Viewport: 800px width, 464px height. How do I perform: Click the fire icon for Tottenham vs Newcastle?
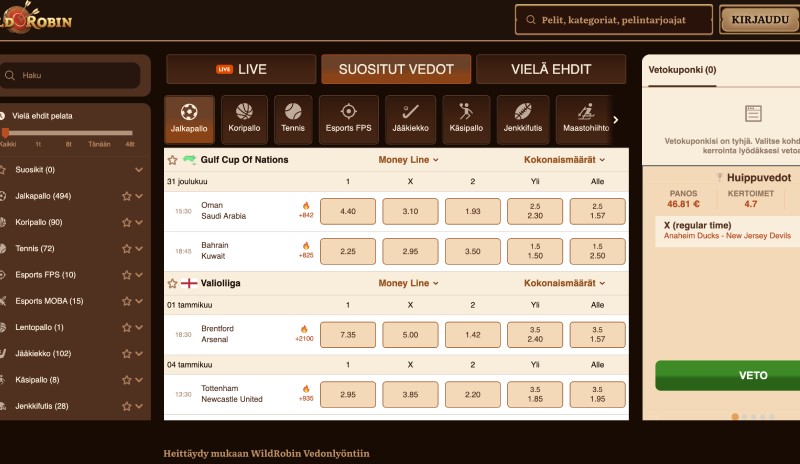(x=306, y=389)
